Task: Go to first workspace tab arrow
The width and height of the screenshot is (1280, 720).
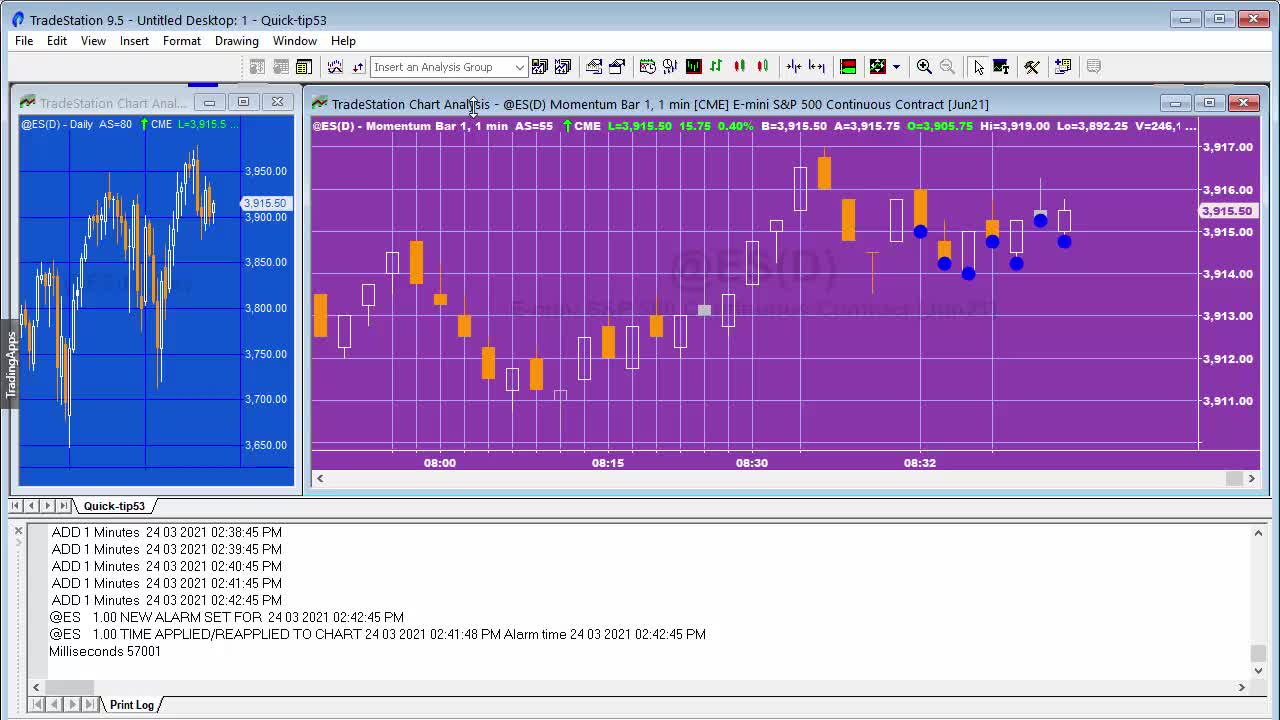Action: pyautogui.click(x=16, y=506)
